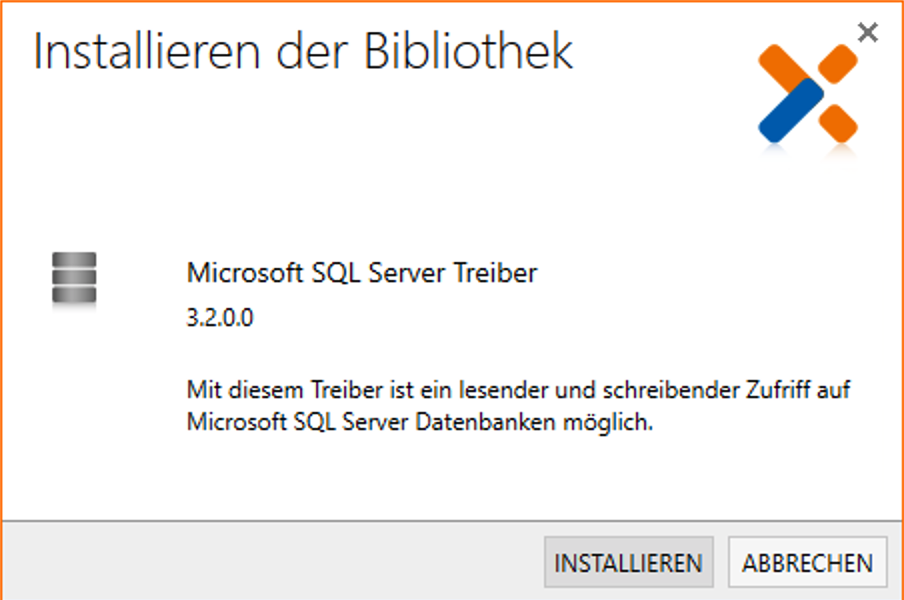Image resolution: width=904 pixels, height=600 pixels.
Task: Click the top disk of the database icon
Action: [74, 260]
